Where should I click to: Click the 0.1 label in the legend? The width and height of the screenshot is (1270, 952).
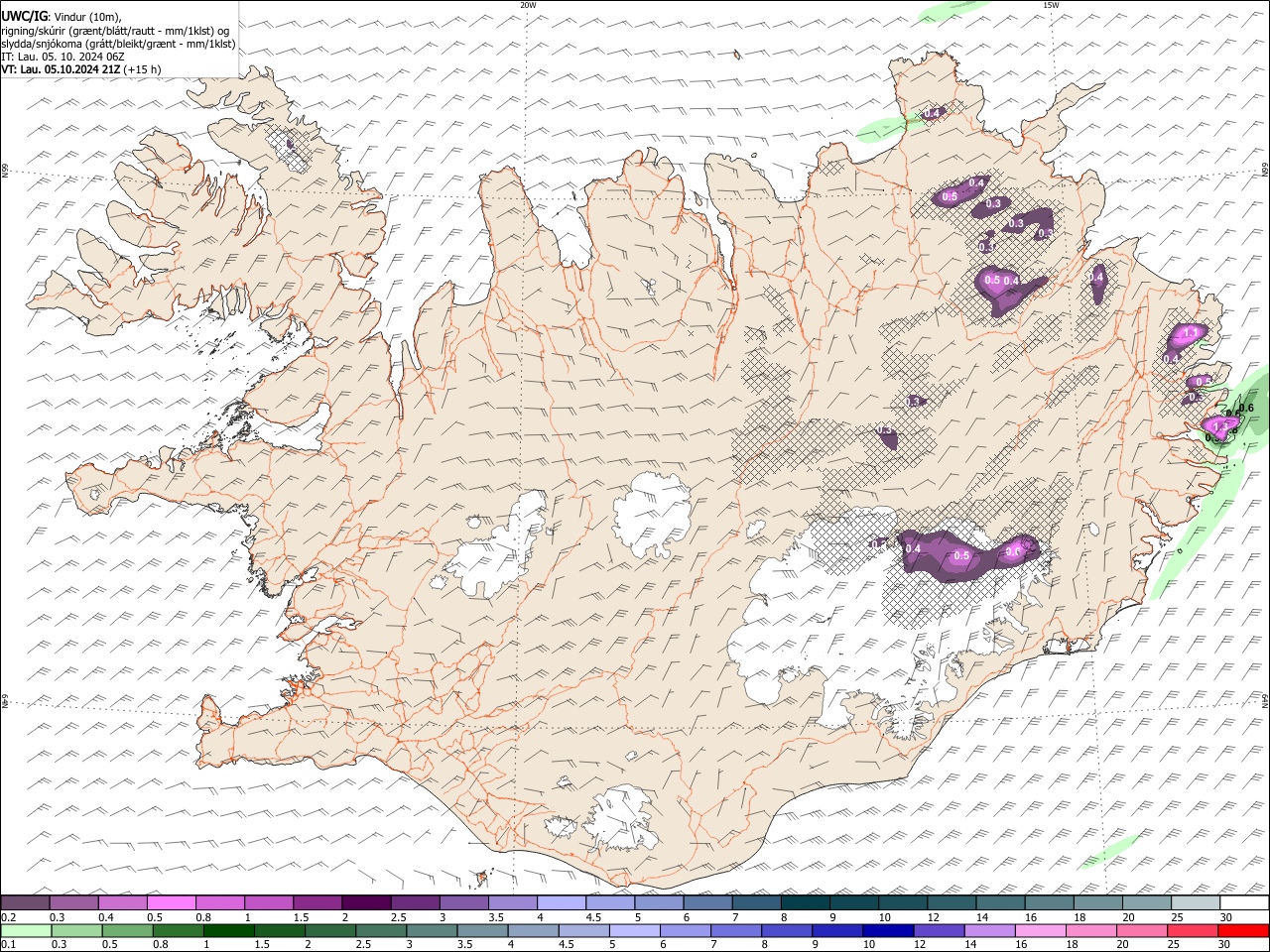point(8,944)
